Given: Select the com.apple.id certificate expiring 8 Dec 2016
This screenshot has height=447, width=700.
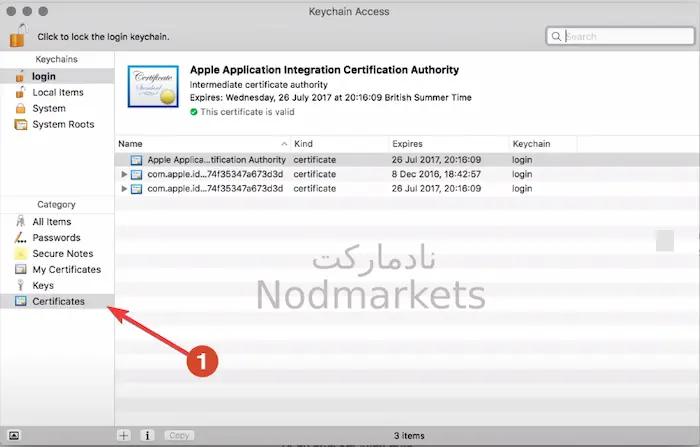Looking at the screenshot, I should tap(407, 174).
